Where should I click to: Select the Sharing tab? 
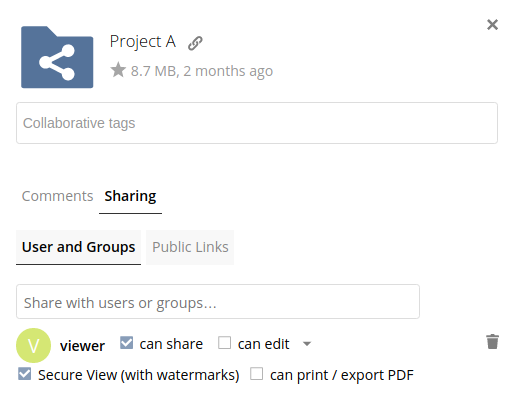(130, 197)
